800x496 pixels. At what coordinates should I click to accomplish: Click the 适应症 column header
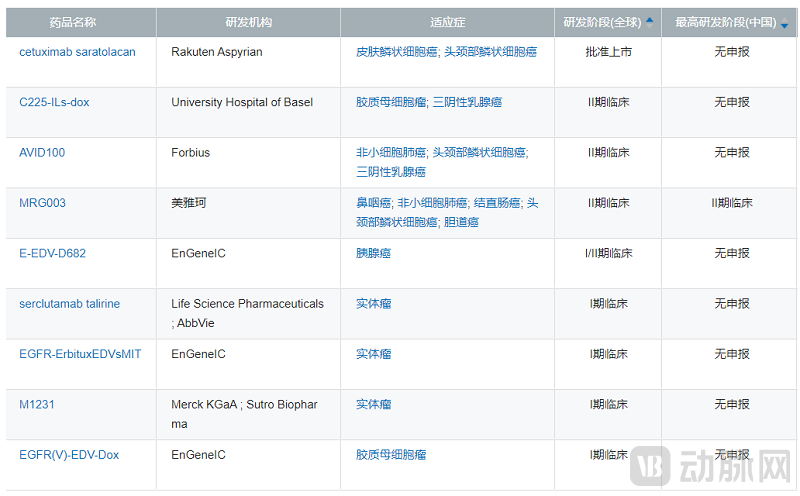tap(447, 22)
